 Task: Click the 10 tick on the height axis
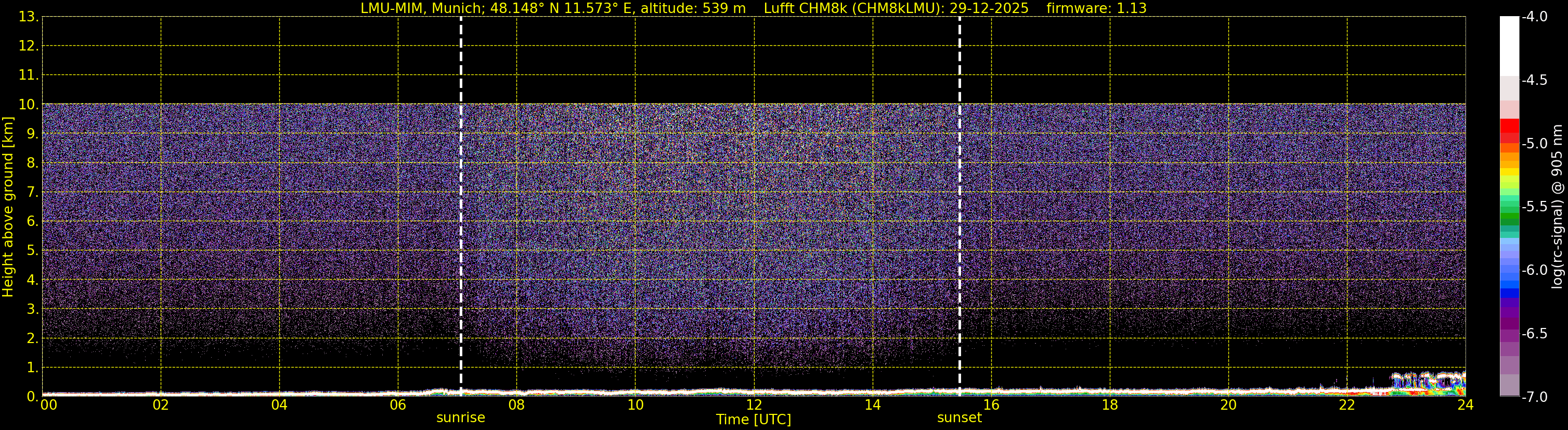[x=28, y=105]
